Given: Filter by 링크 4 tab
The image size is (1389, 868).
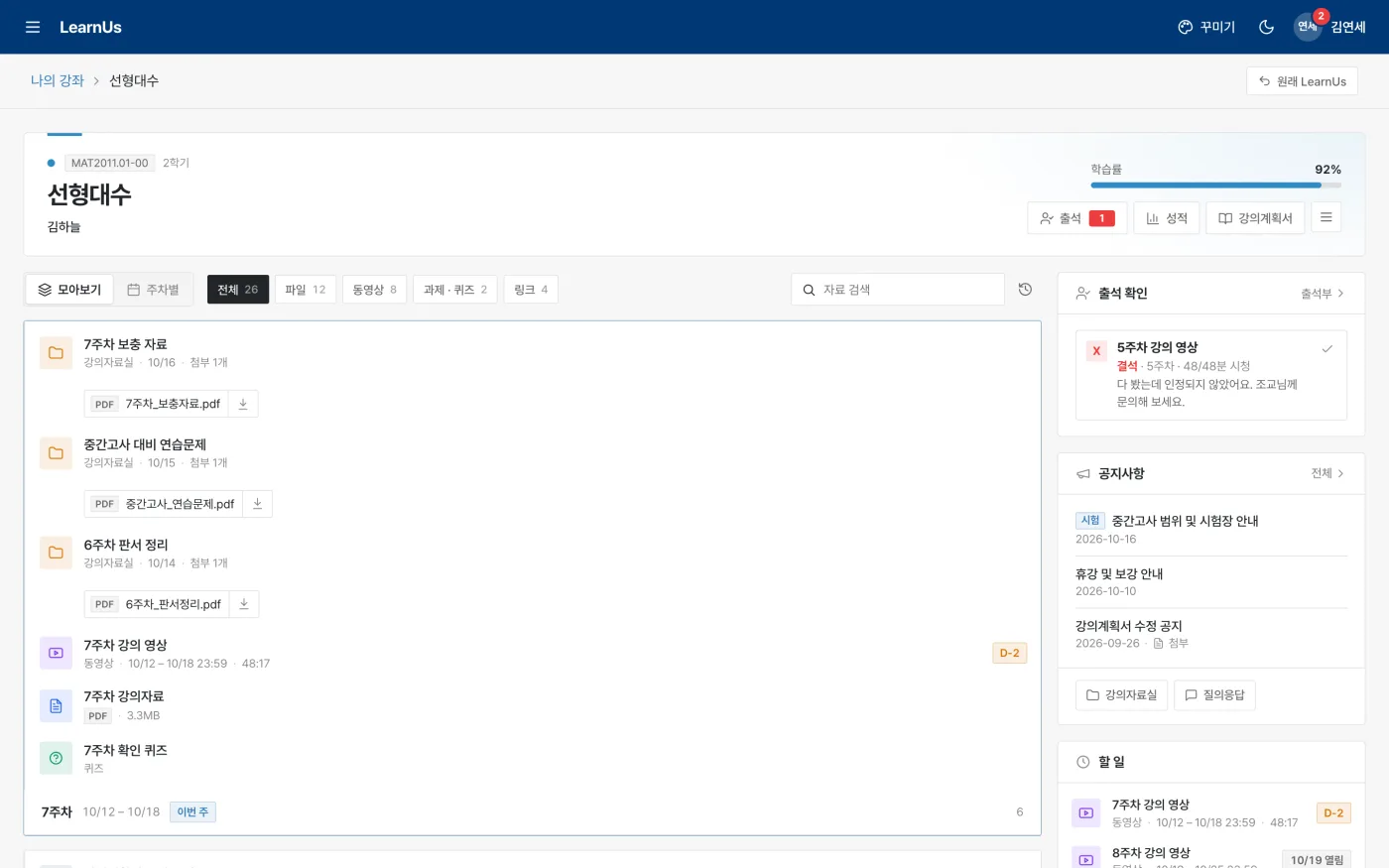Looking at the screenshot, I should (531, 290).
